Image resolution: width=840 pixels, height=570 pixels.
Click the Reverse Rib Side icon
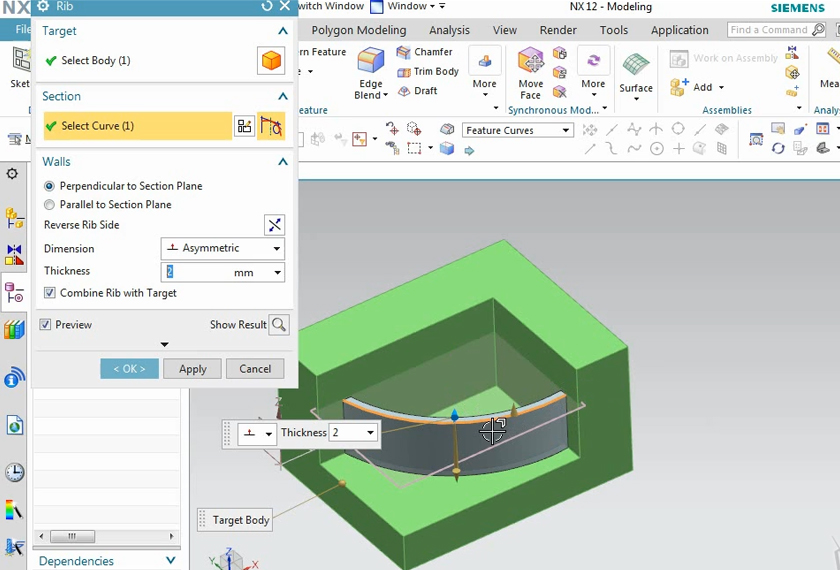coord(274,225)
